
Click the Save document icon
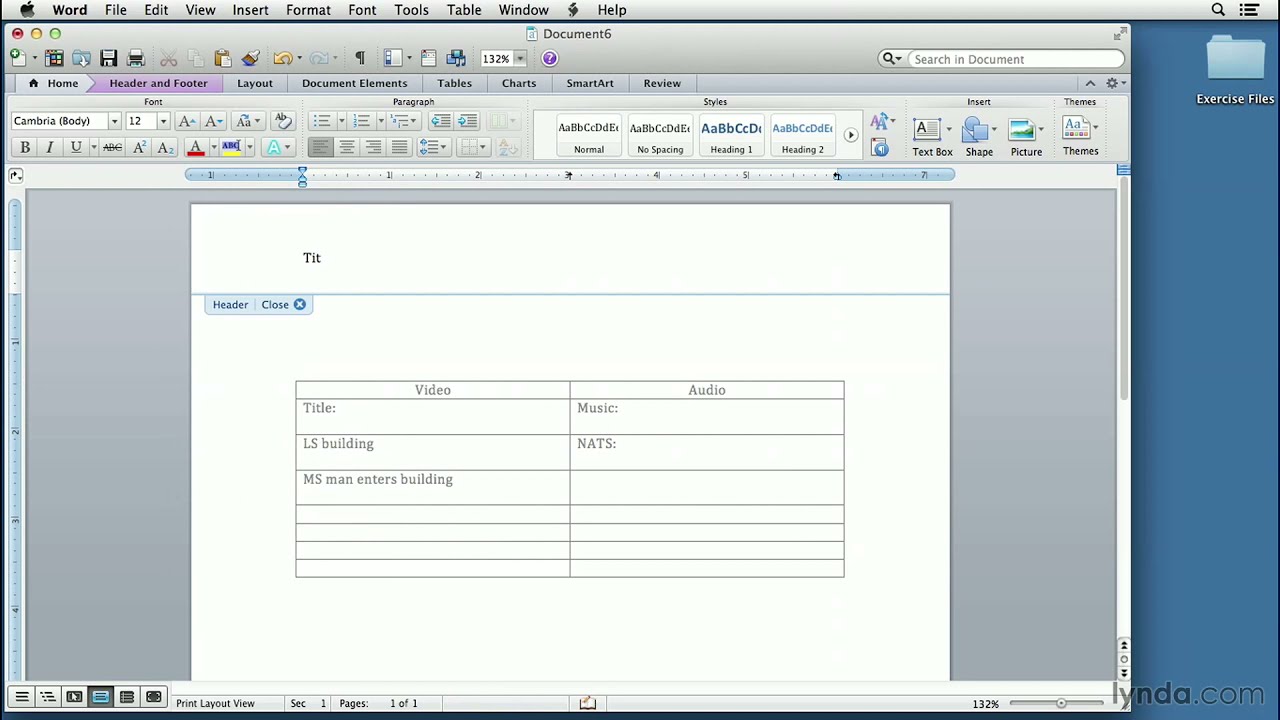pyautogui.click(x=108, y=59)
